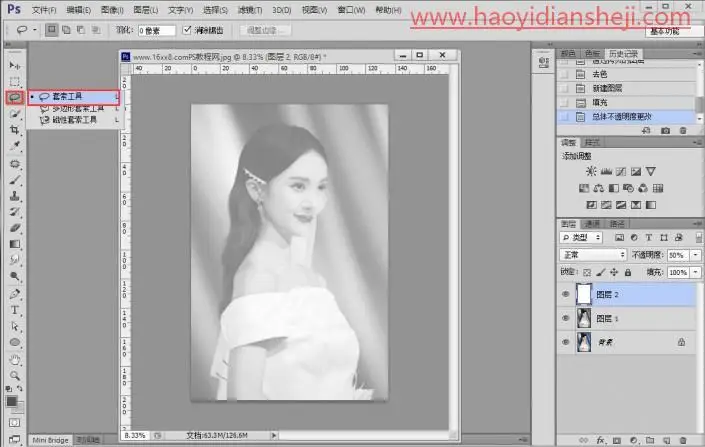
Task: Open the 图像(I) menu
Action: pyautogui.click(x=112, y=10)
